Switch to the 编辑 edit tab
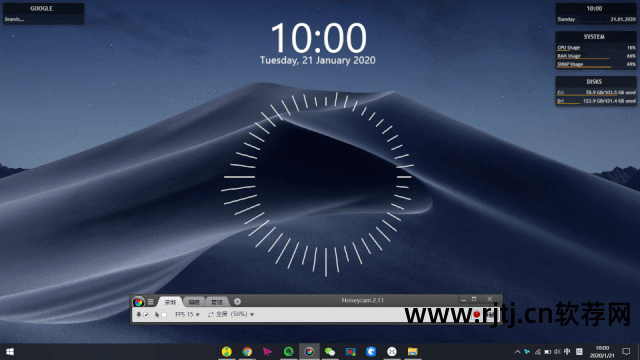This screenshot has height=360, width=640. click(194, 302)
